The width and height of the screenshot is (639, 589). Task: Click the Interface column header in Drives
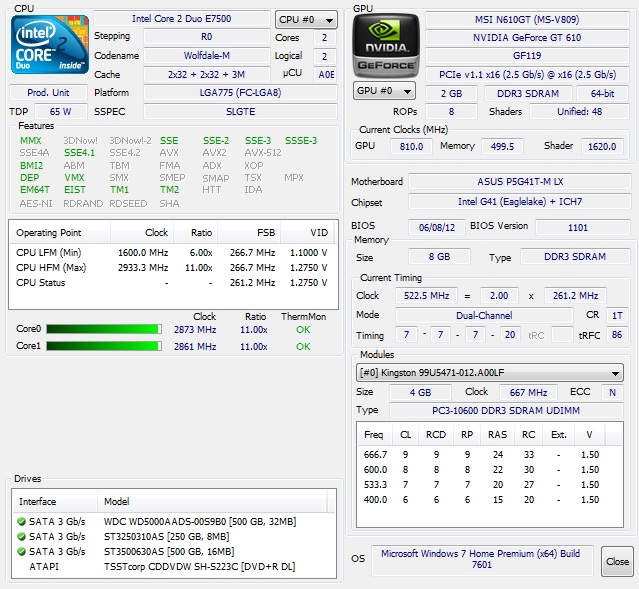[55, 501]
